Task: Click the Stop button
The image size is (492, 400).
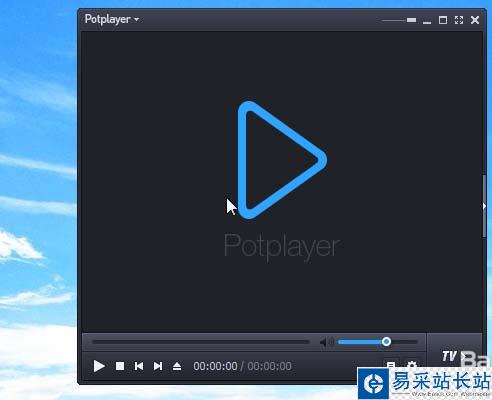Action: [120, 366]
